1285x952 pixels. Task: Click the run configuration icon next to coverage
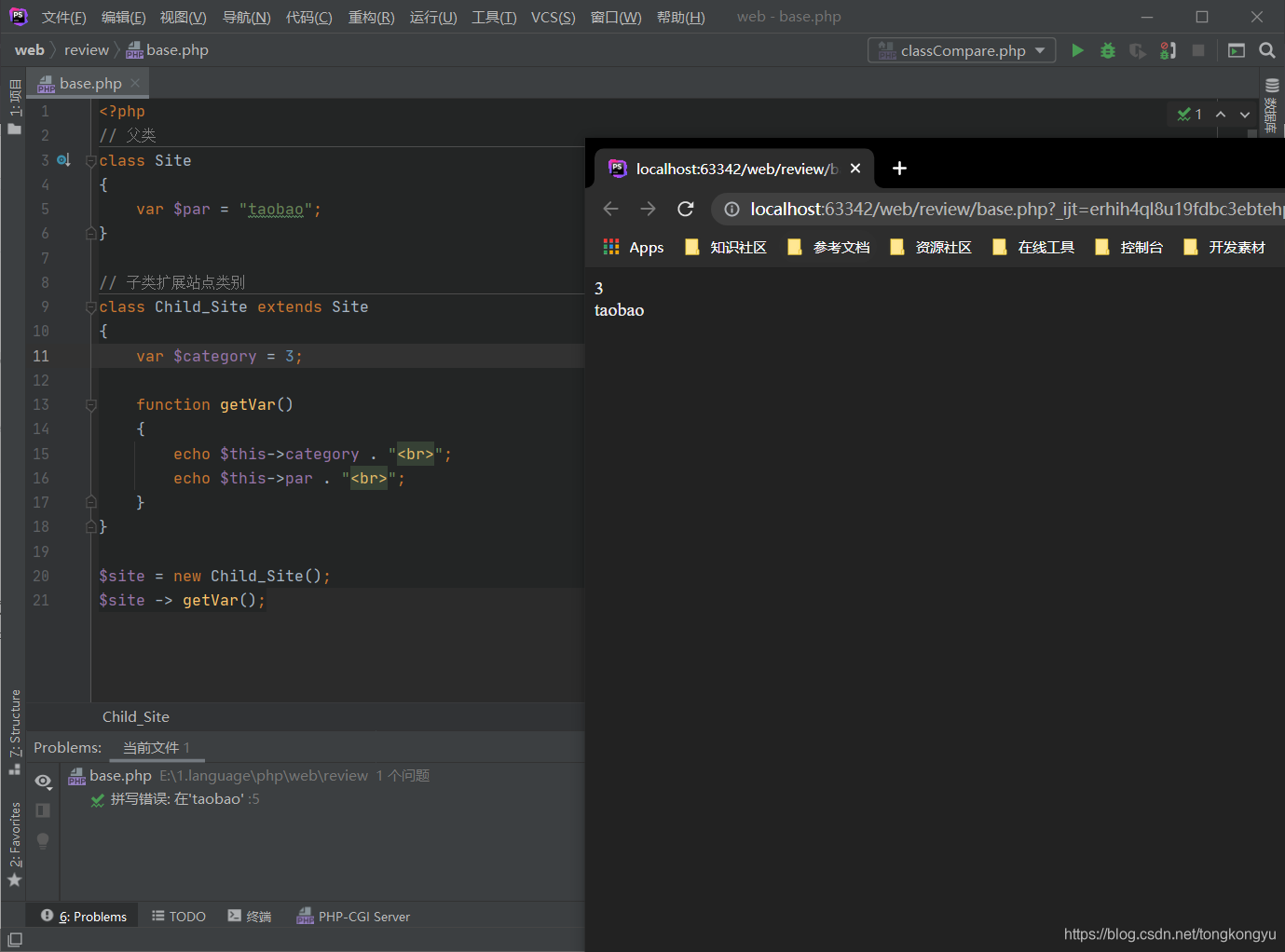tap(1168, 50)
